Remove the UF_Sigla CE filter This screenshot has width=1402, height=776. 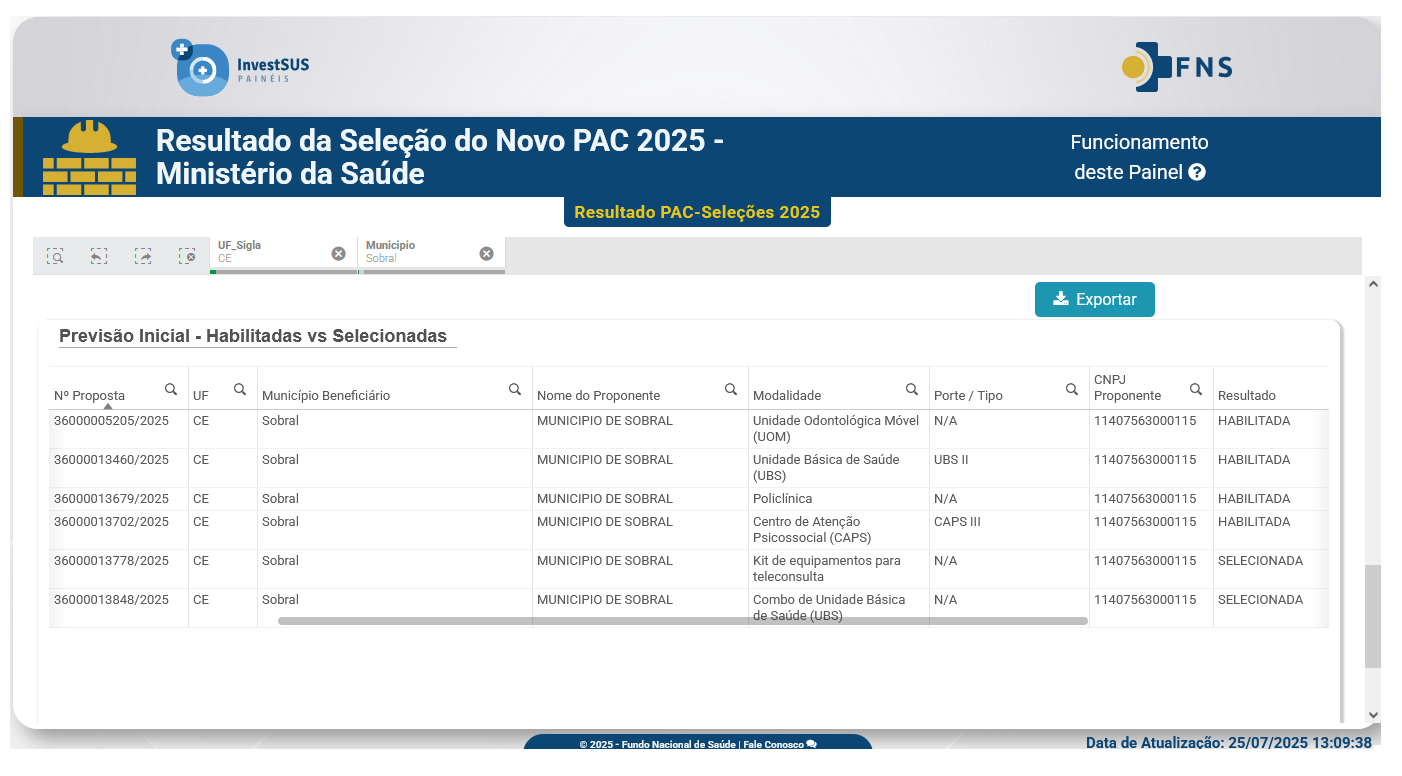click(338, 254)
